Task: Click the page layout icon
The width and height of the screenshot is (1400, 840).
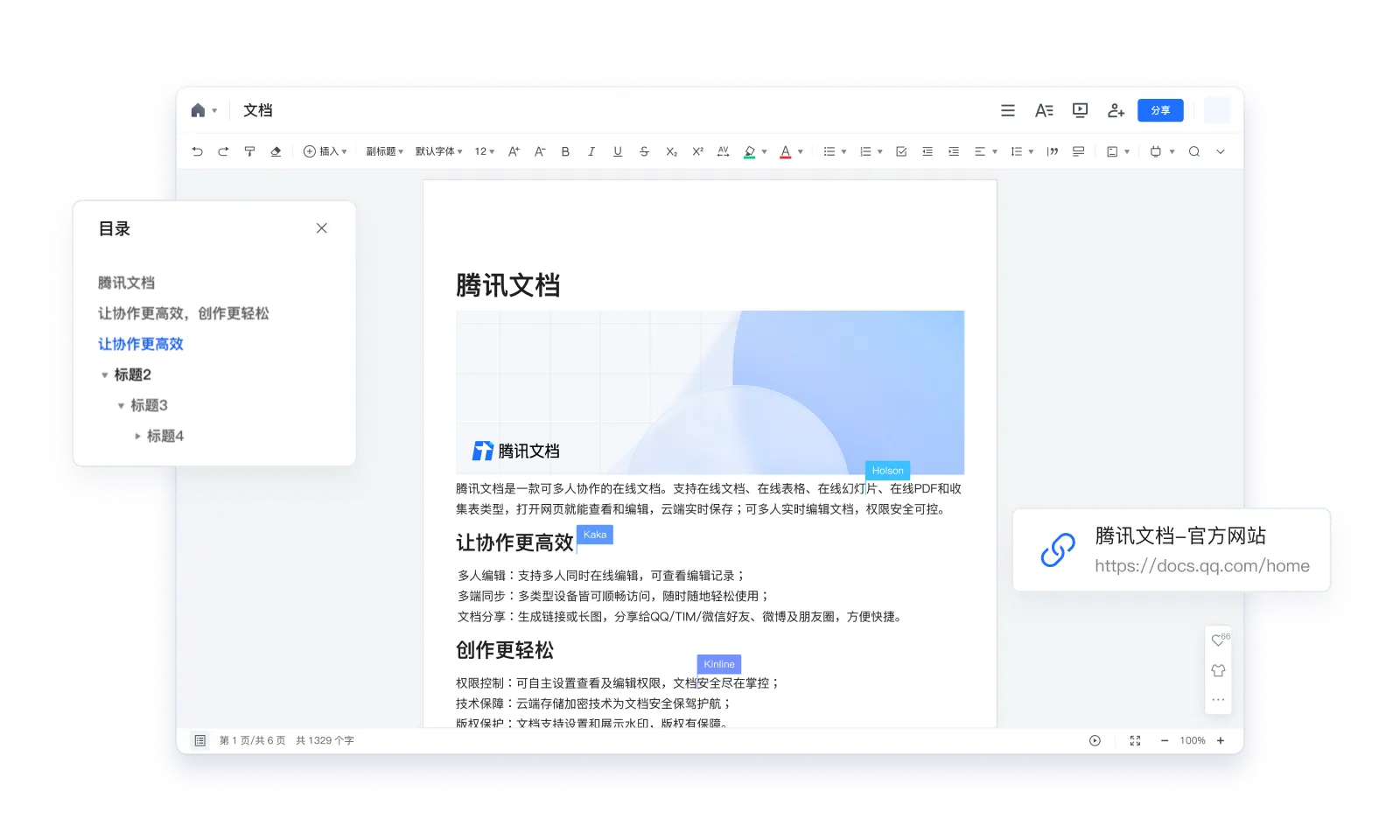Action: pos(1112,151)
